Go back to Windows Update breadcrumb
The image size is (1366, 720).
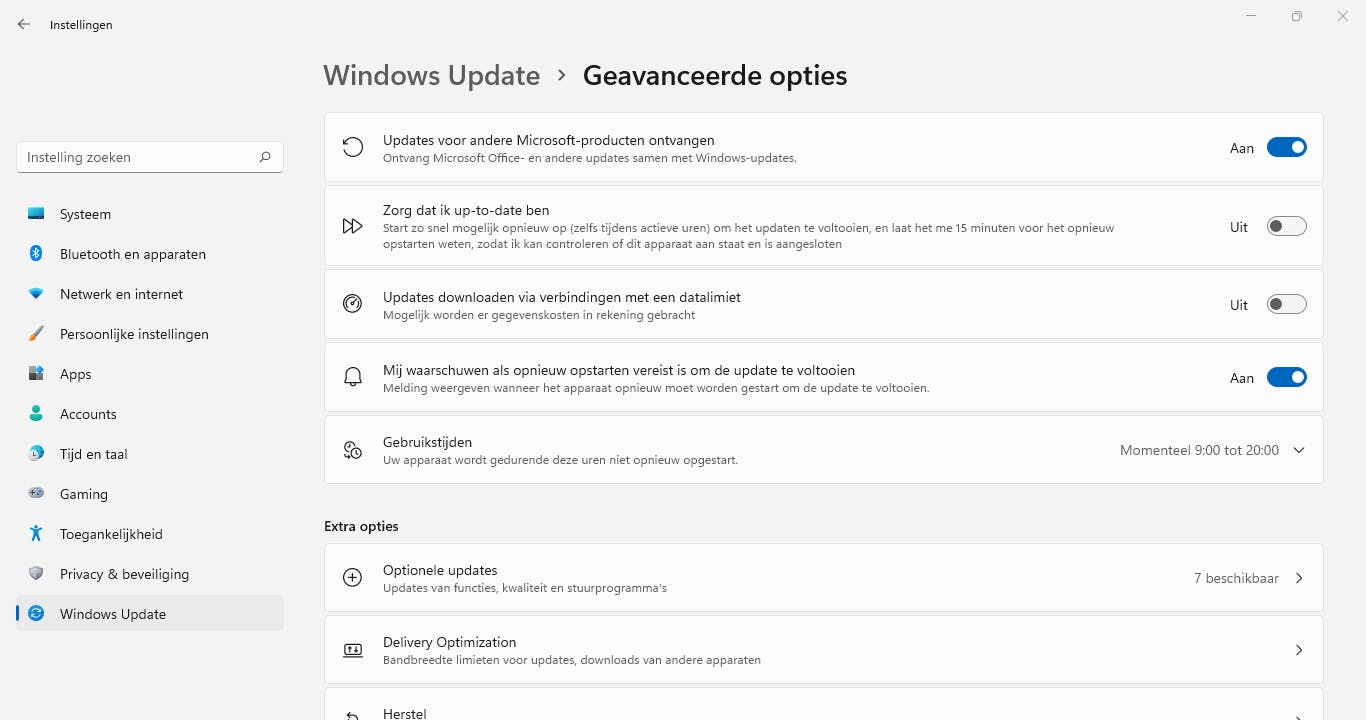click(431, 75)
